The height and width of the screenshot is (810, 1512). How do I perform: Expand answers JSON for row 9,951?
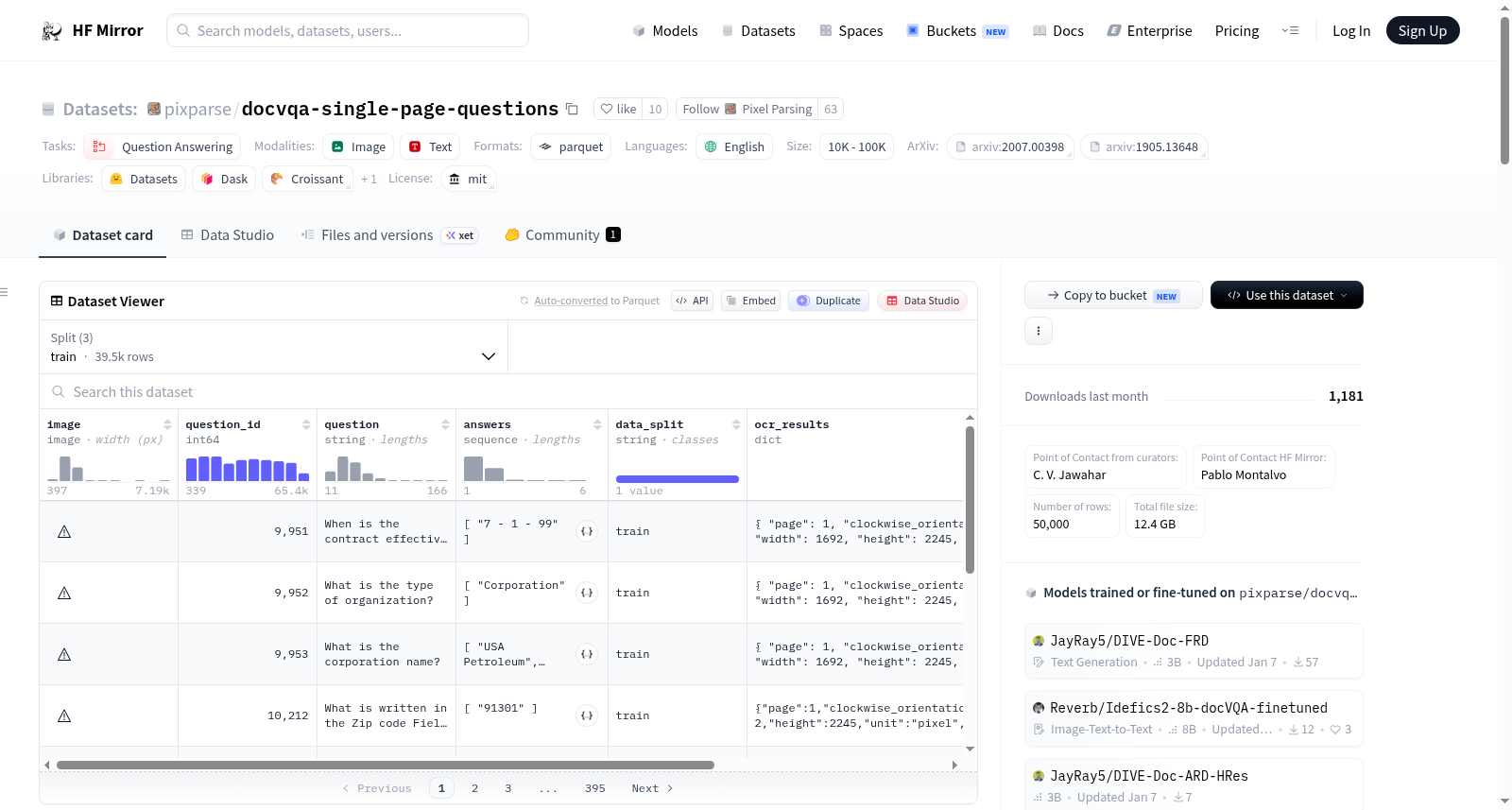587,531
